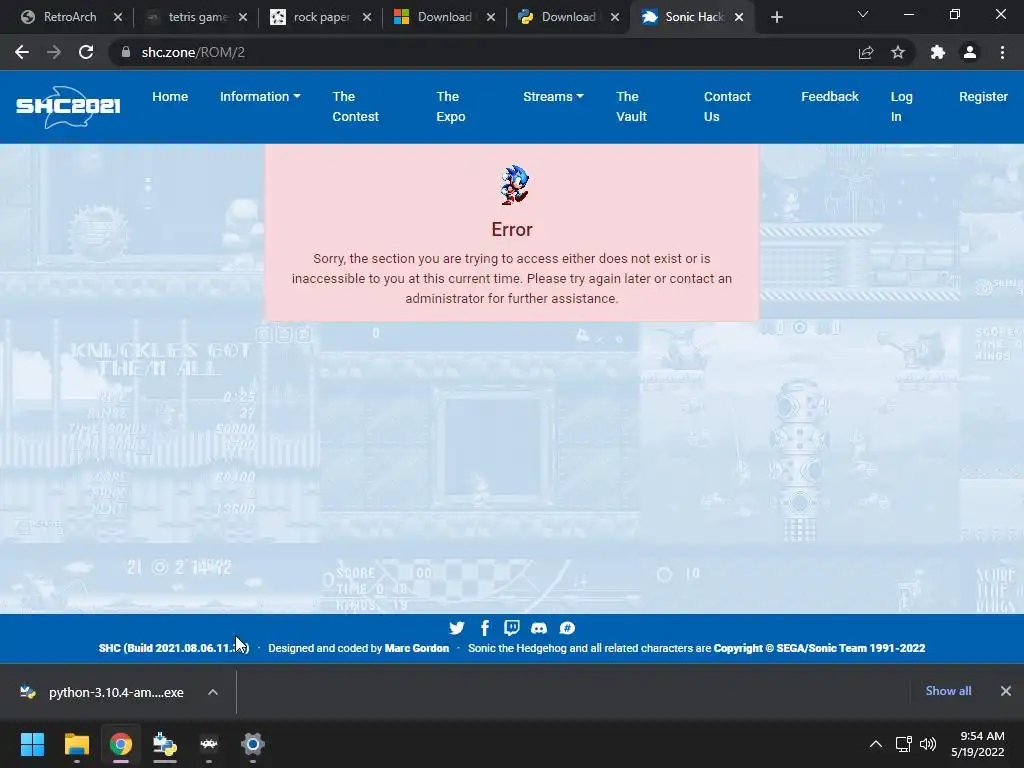The width and height of the screenshot is (1024, 768).
Task: Open the Extensions puzzle icon
Action: click(938, 52)
